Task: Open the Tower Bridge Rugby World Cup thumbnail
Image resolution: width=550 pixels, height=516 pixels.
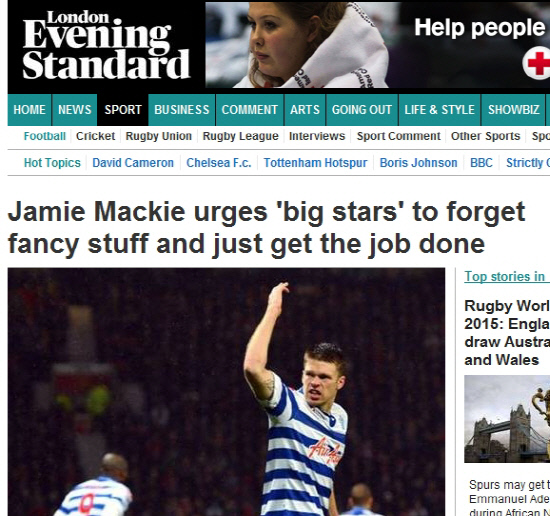Action: point(507,419)
